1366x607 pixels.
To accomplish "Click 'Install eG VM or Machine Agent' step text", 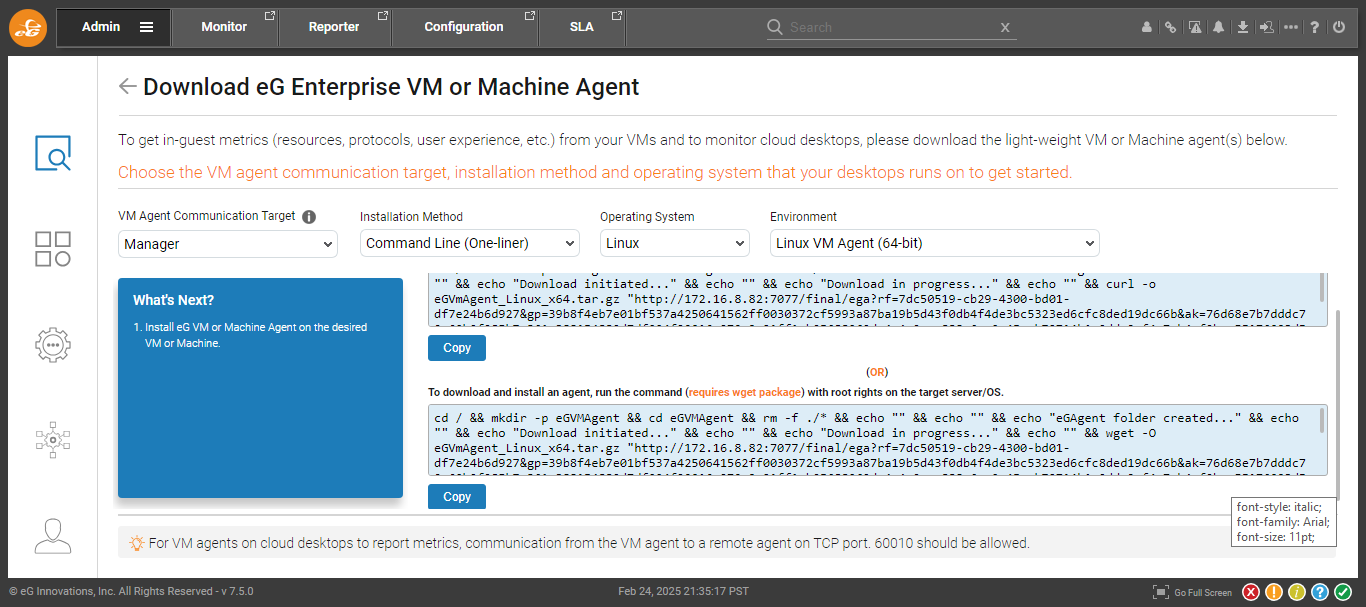I will (x=256, y=335).
